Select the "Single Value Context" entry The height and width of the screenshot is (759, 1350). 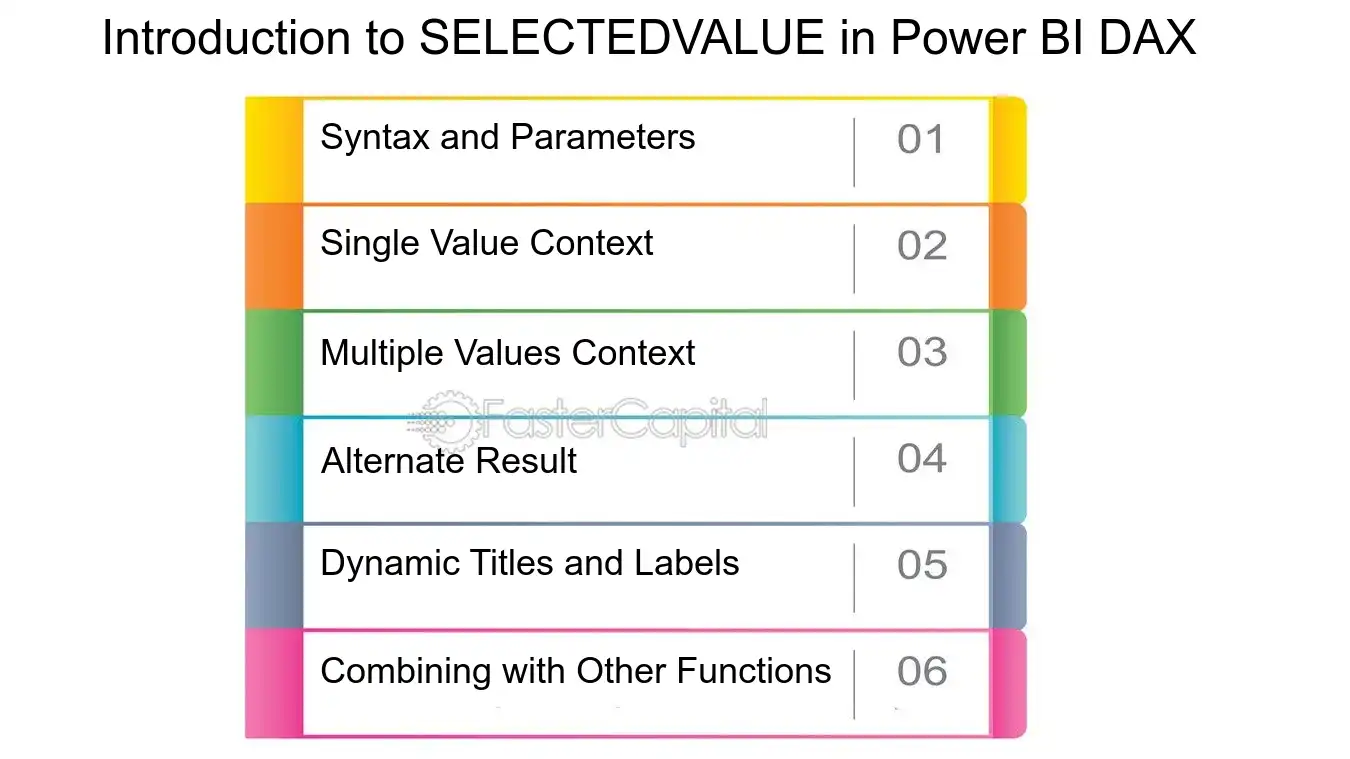(x=486, y=243)
